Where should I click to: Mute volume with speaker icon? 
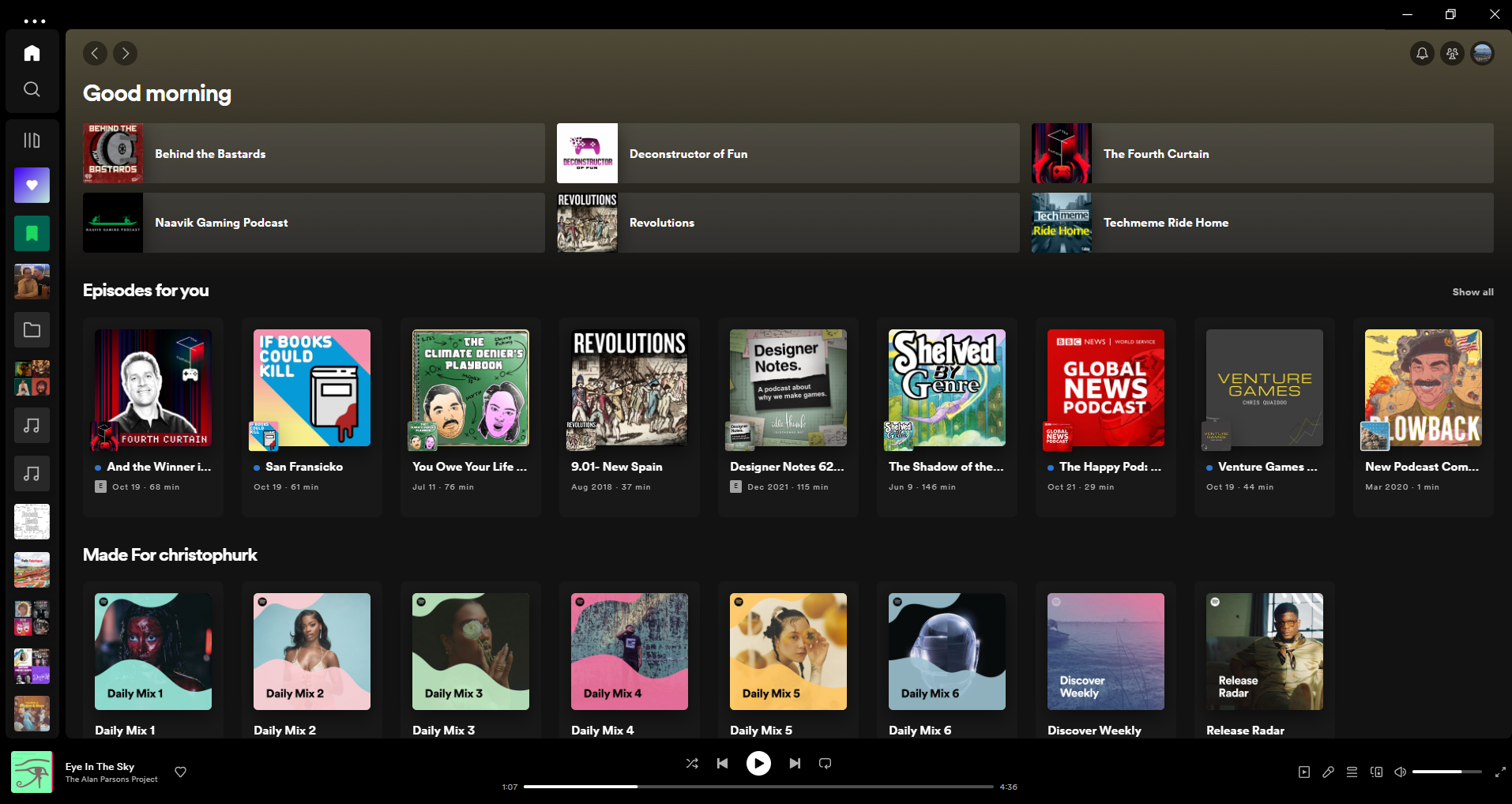[x=1400, y=772]
